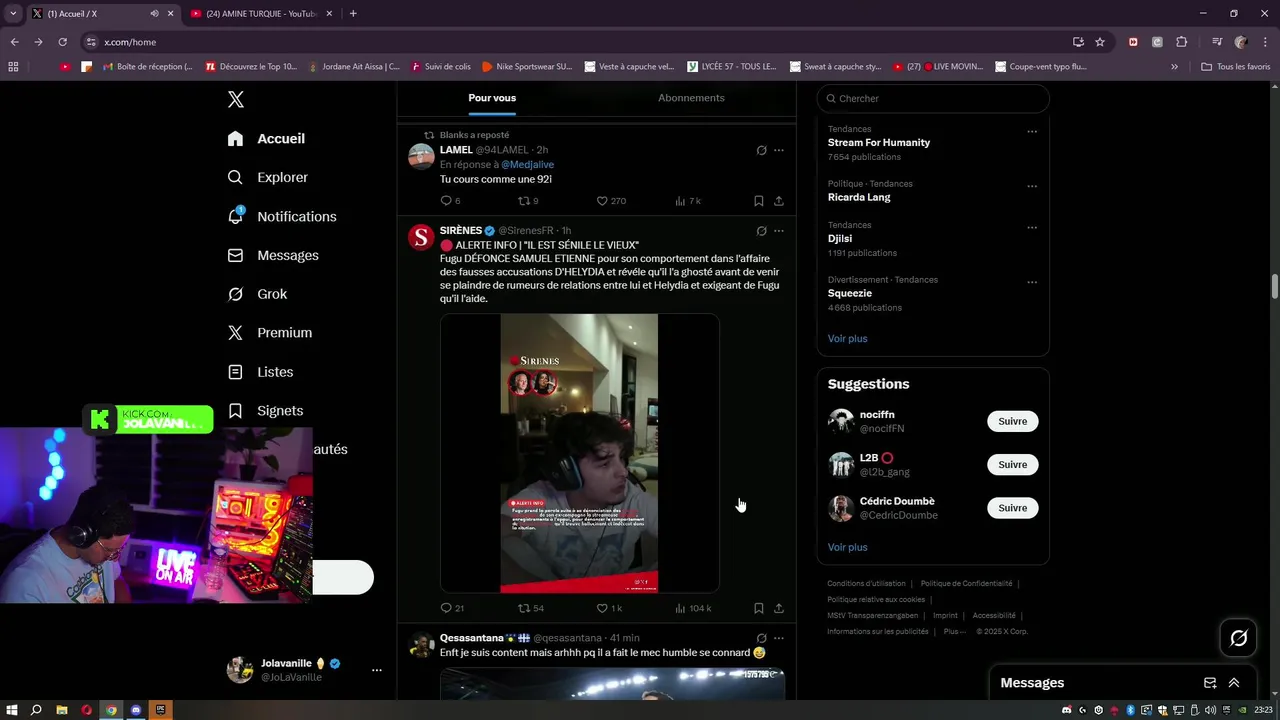Viewport: 1280px width, 720px height.
Task: Open Stream For Humanity trend
Action: [879, 142]
